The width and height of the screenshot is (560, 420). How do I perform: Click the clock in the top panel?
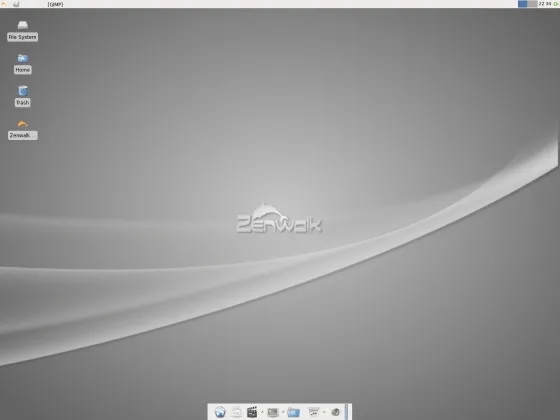(545, 4)
